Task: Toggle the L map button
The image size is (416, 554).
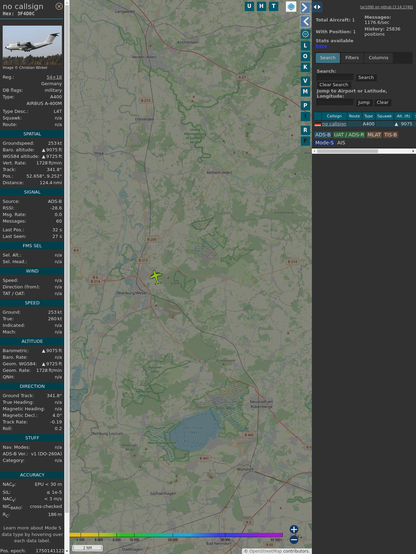Action: click(305, 46)
